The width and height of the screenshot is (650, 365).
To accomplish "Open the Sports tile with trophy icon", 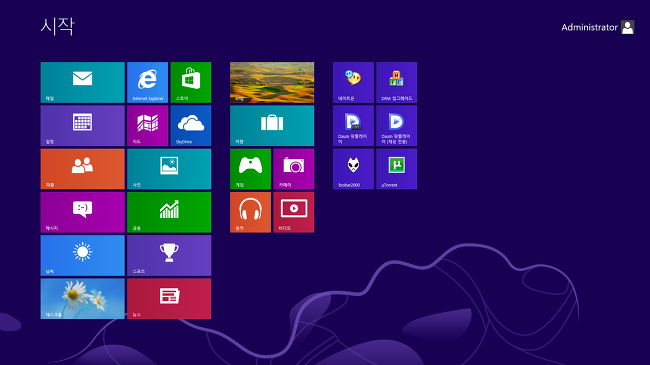I will 169,256.
